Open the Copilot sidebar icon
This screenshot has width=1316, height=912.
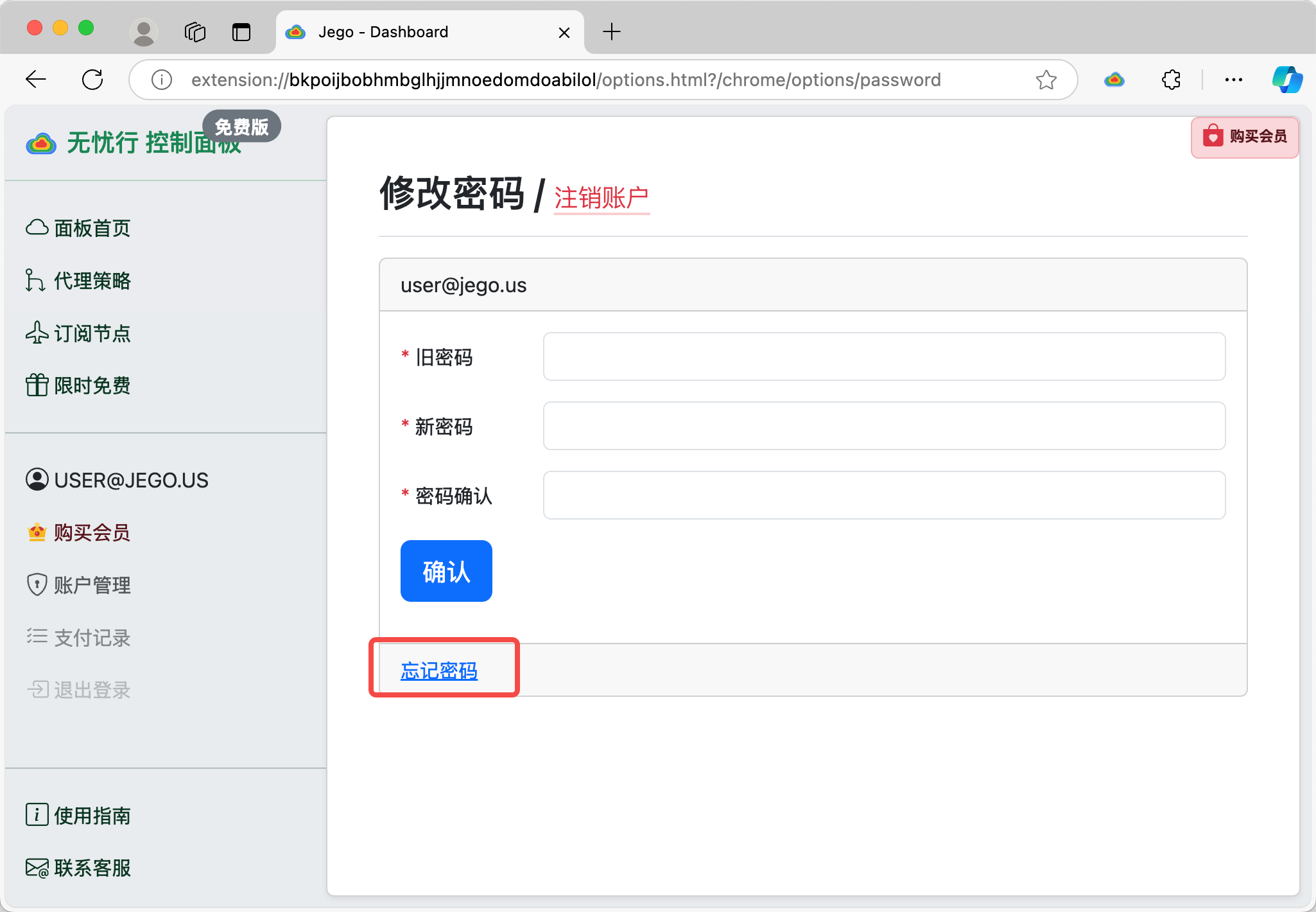click(x=1286, y=80)
